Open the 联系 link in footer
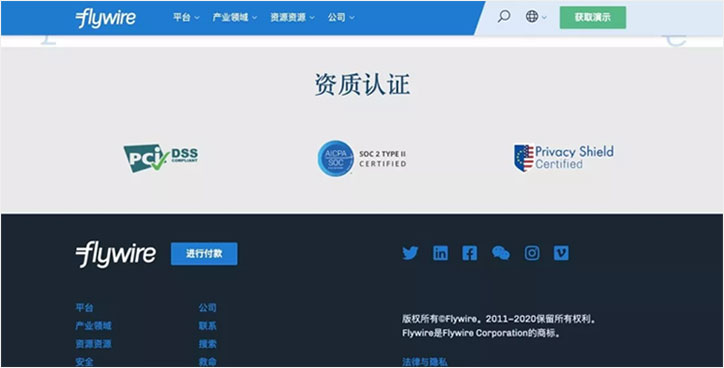 coord(207,326)
